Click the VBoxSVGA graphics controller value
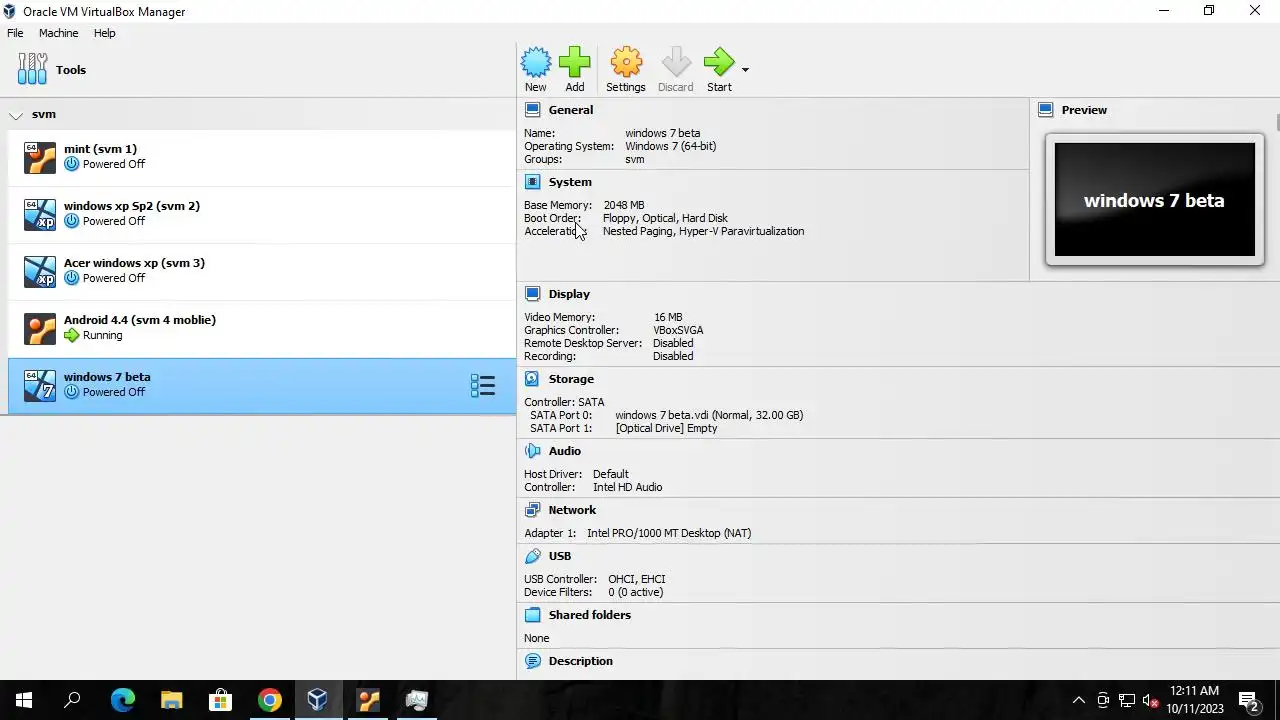1280x720 pixels. (678, 330)
